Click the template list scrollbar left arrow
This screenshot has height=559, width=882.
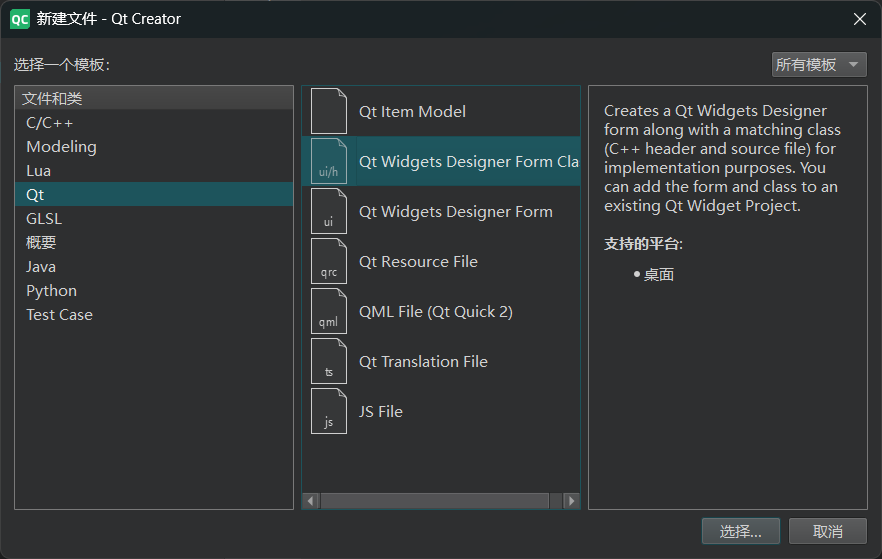[x=311, y=501]
